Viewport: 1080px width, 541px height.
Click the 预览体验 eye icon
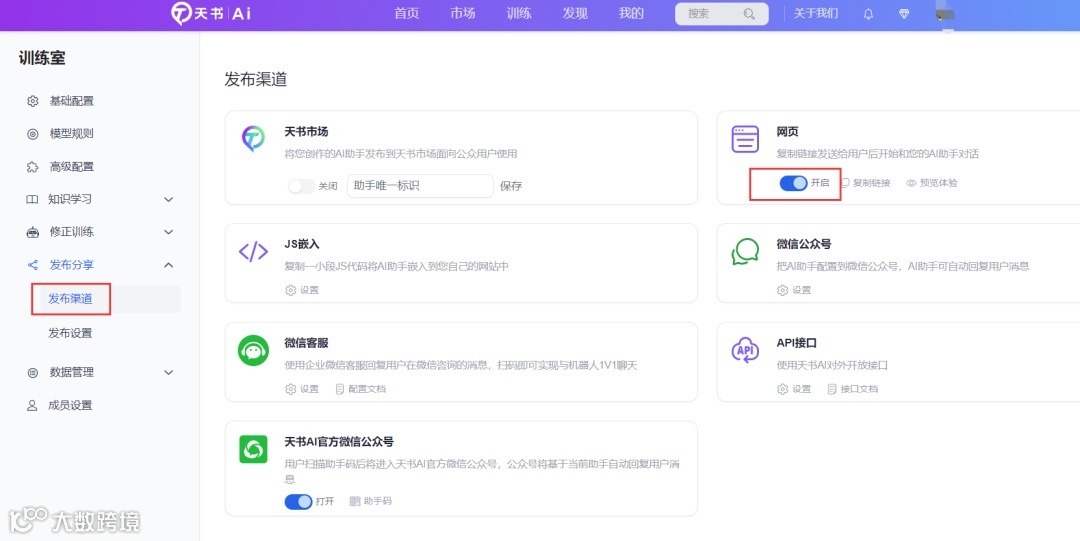point(911,183)
